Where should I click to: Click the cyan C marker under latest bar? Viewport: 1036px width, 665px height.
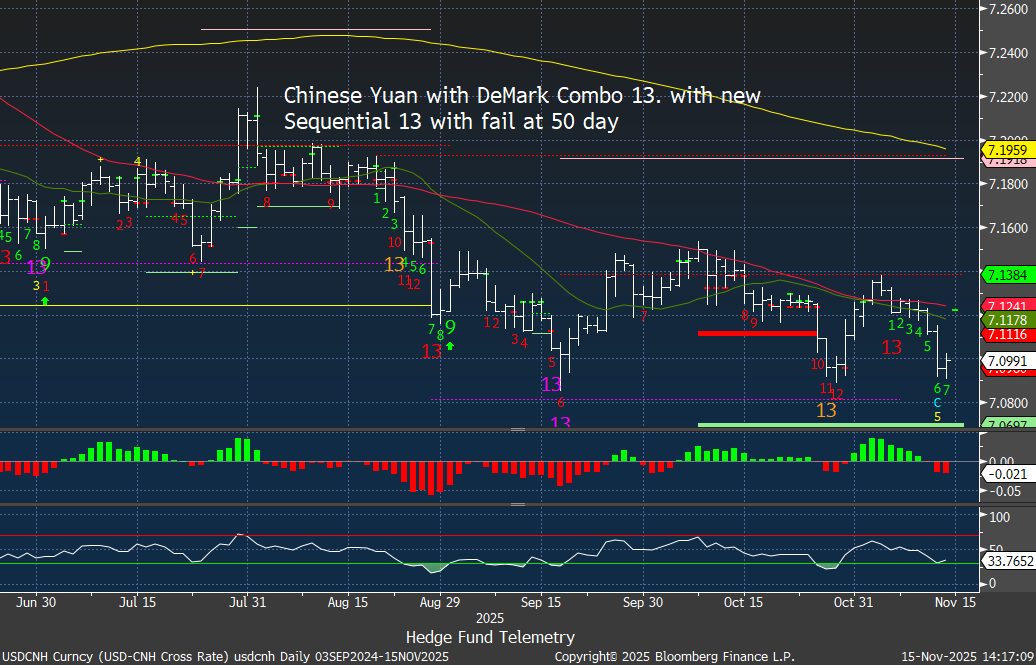937,402
